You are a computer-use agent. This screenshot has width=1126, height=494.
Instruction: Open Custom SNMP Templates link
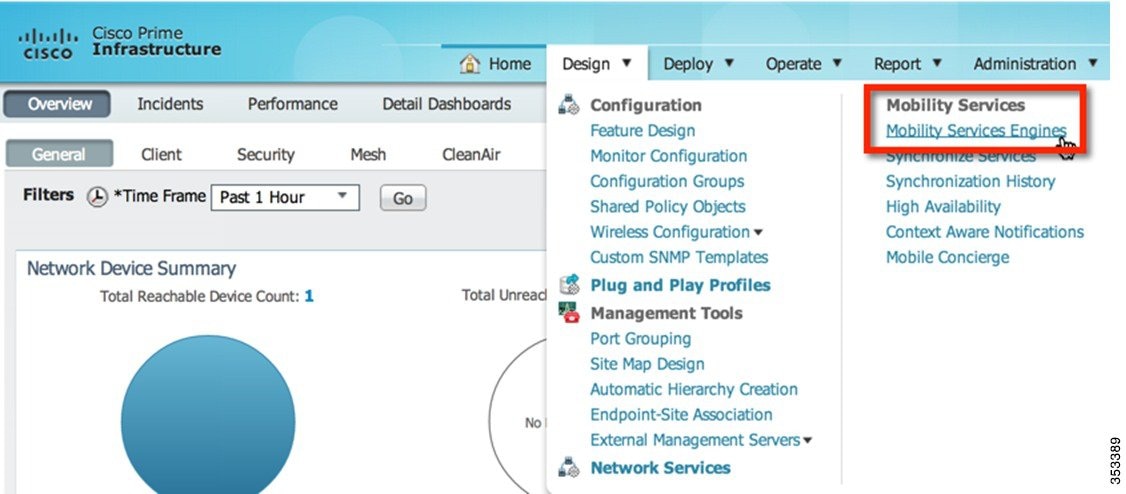click(x=679, y=257)
